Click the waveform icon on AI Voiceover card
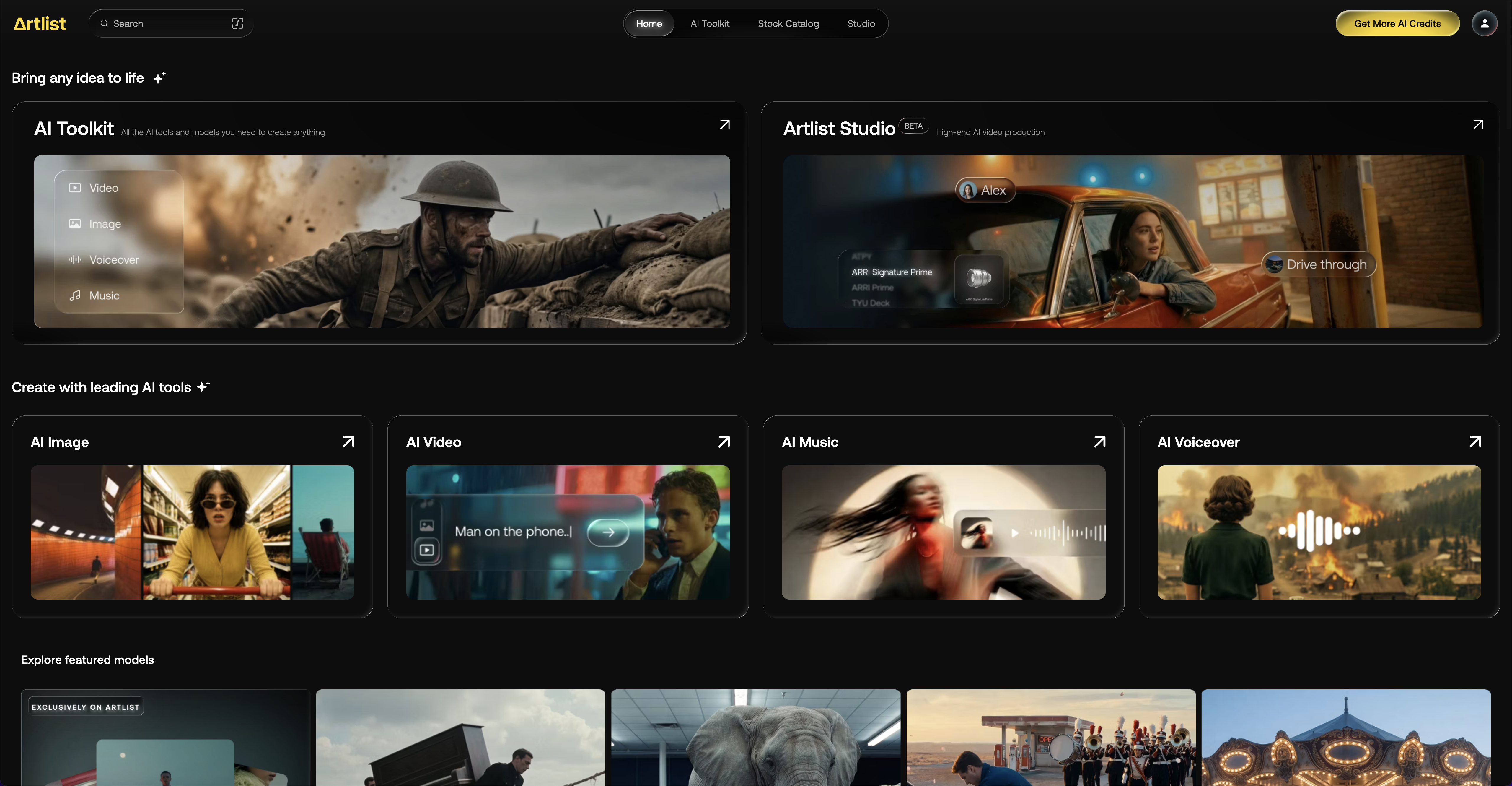This screenshot has height=786, width=1512. pos(1319,531)
